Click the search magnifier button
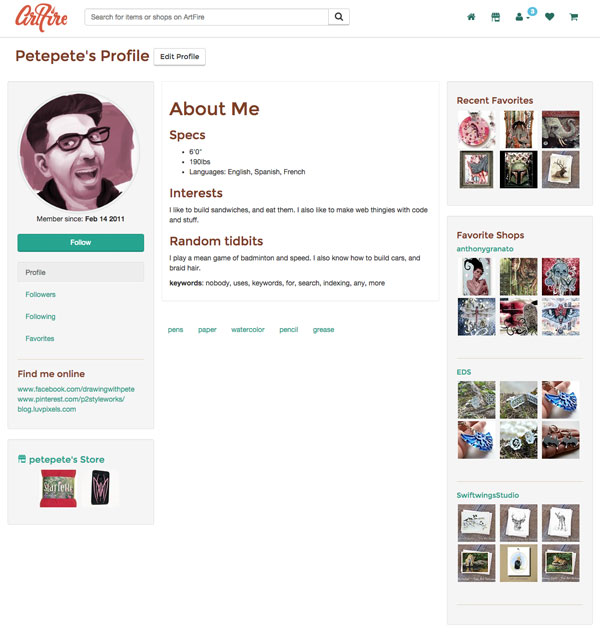The image size is (600, 632). point(339,17)
